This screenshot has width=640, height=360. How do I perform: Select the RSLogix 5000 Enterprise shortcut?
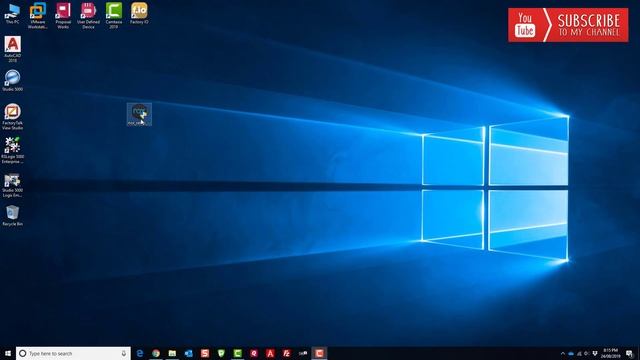[x=12, y=151]
